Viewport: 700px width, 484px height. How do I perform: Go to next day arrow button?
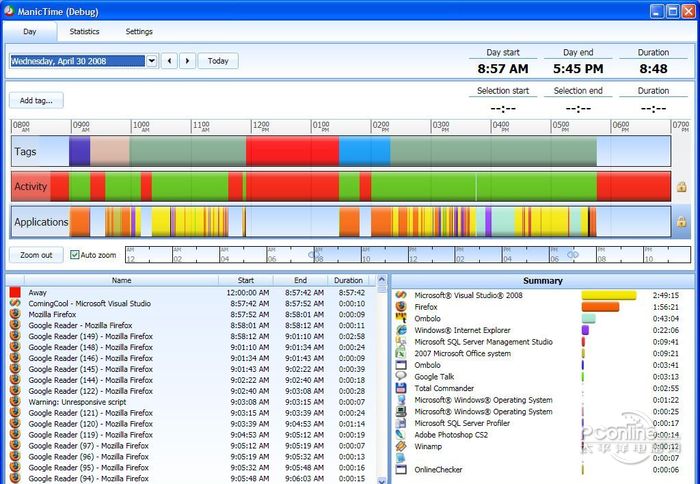188,61
